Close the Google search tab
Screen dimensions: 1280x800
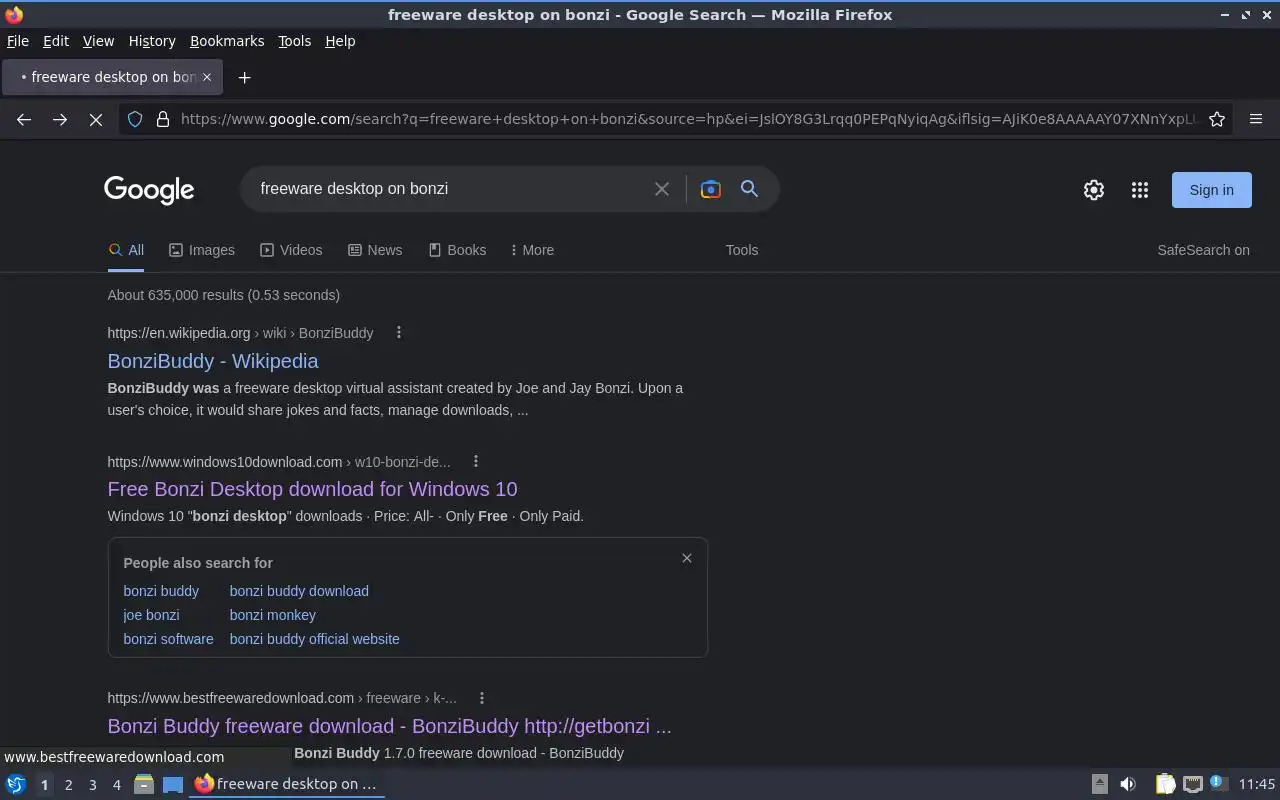tap(207, 77)
